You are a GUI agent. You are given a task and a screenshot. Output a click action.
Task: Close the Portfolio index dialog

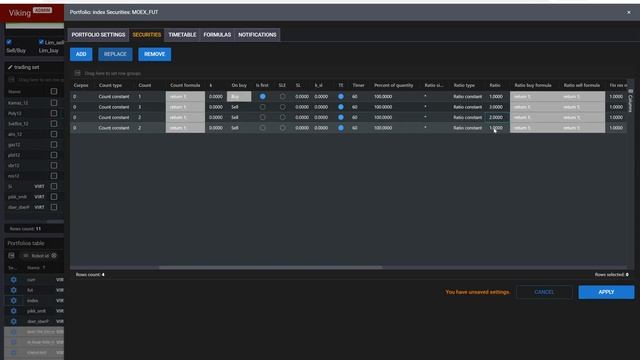point(629,12)
